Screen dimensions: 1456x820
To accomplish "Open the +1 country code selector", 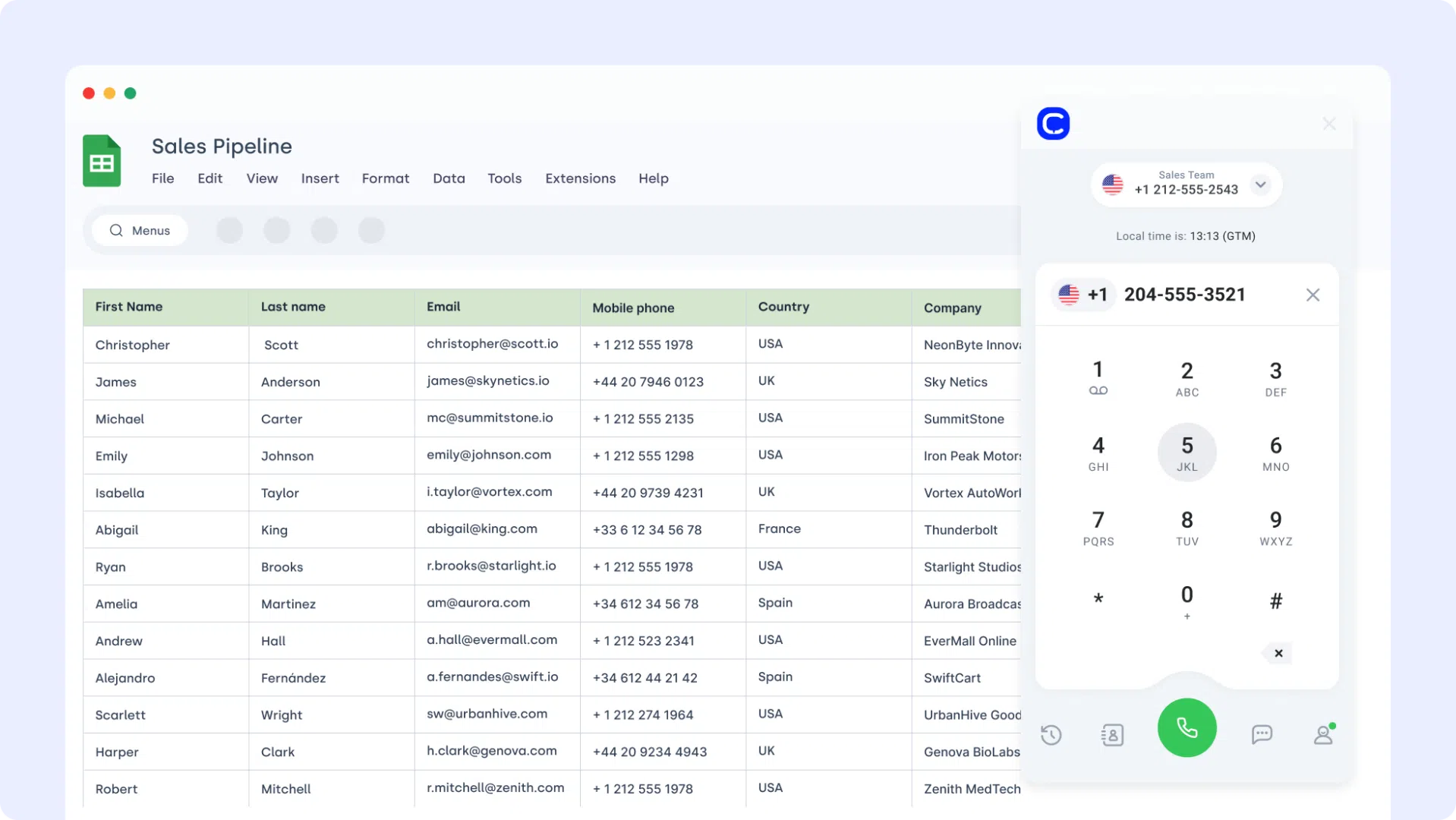I will [1083, 295].
